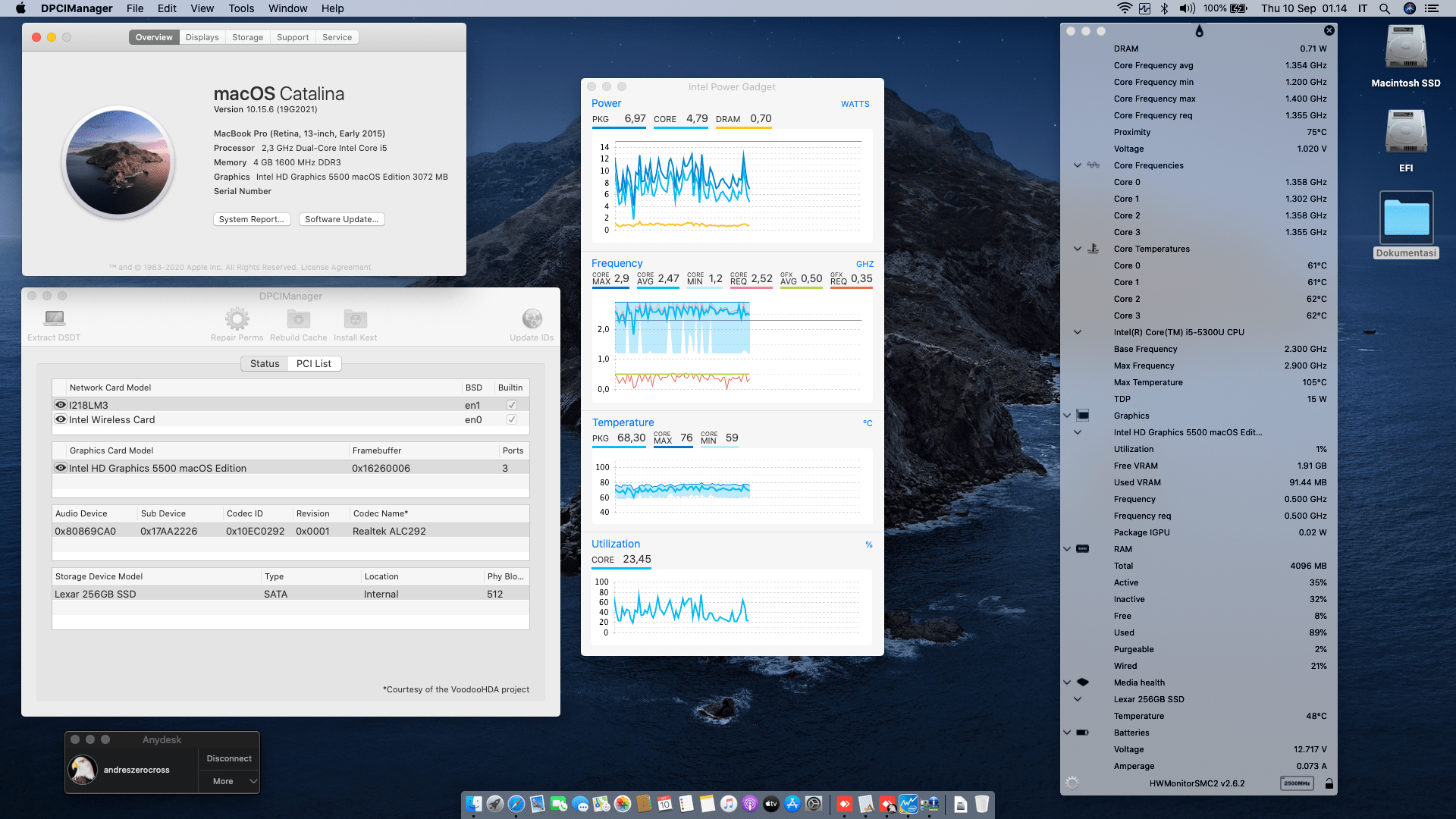Toggle Builtin checkbox for Intel Wireless Card
Viewport: 1456px width, 819px height.
(512, 419)
